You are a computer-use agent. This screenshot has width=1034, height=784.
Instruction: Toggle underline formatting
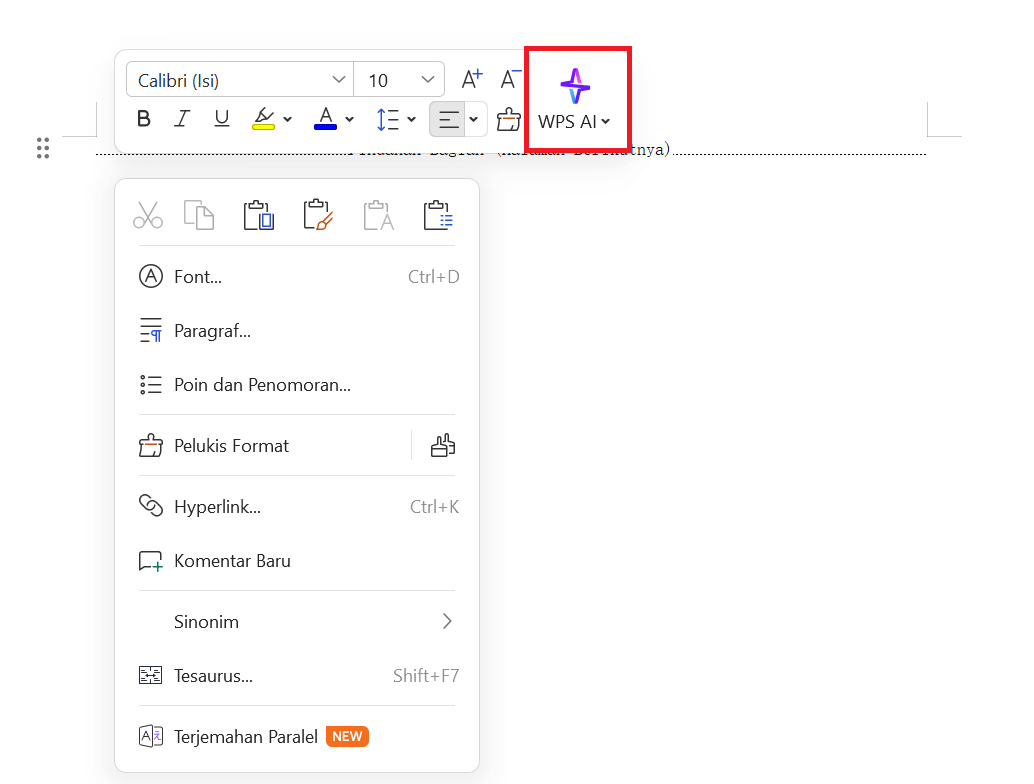point(222,119)
